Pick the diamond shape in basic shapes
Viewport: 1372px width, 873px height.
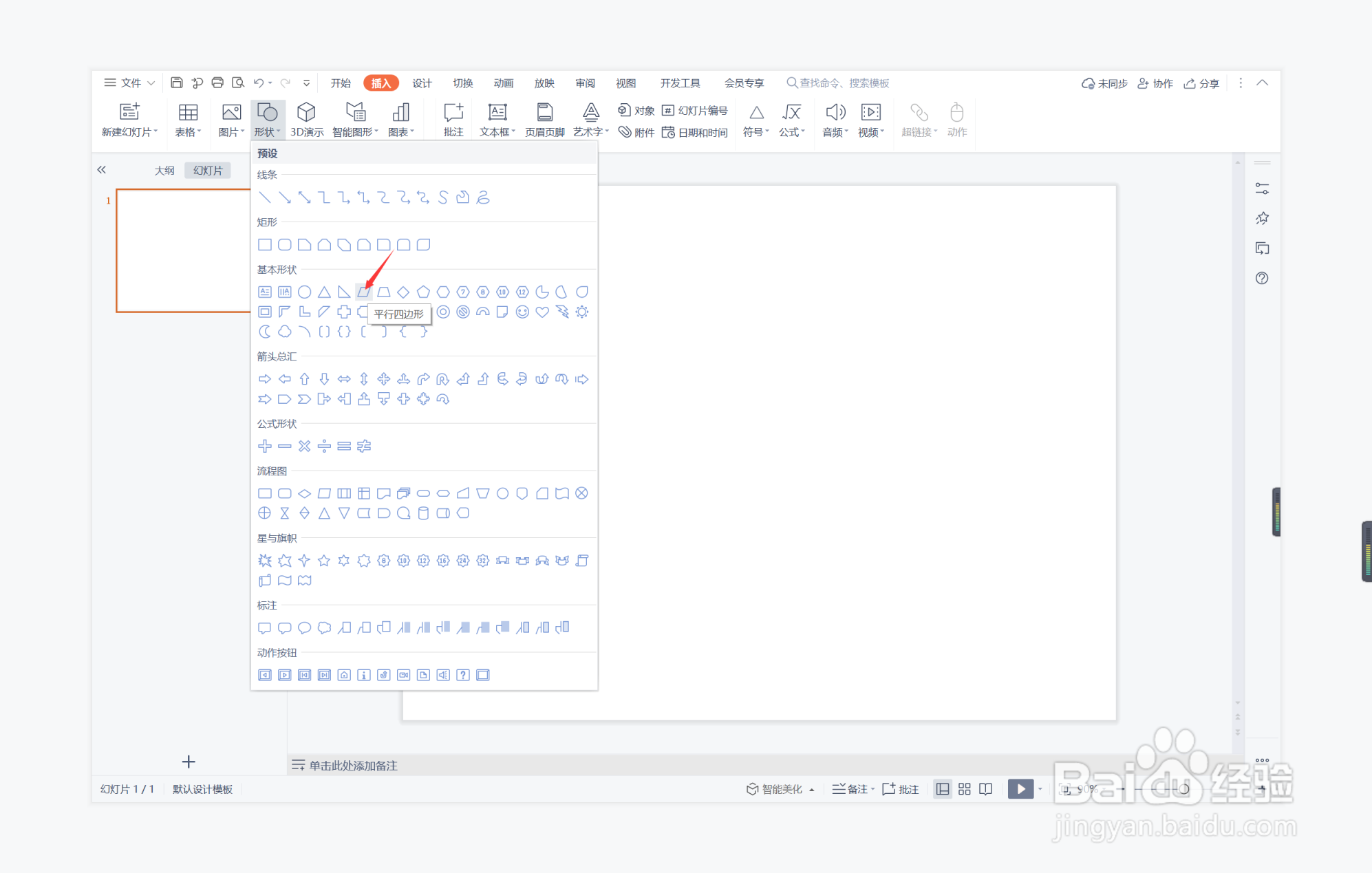click(403, 292)
